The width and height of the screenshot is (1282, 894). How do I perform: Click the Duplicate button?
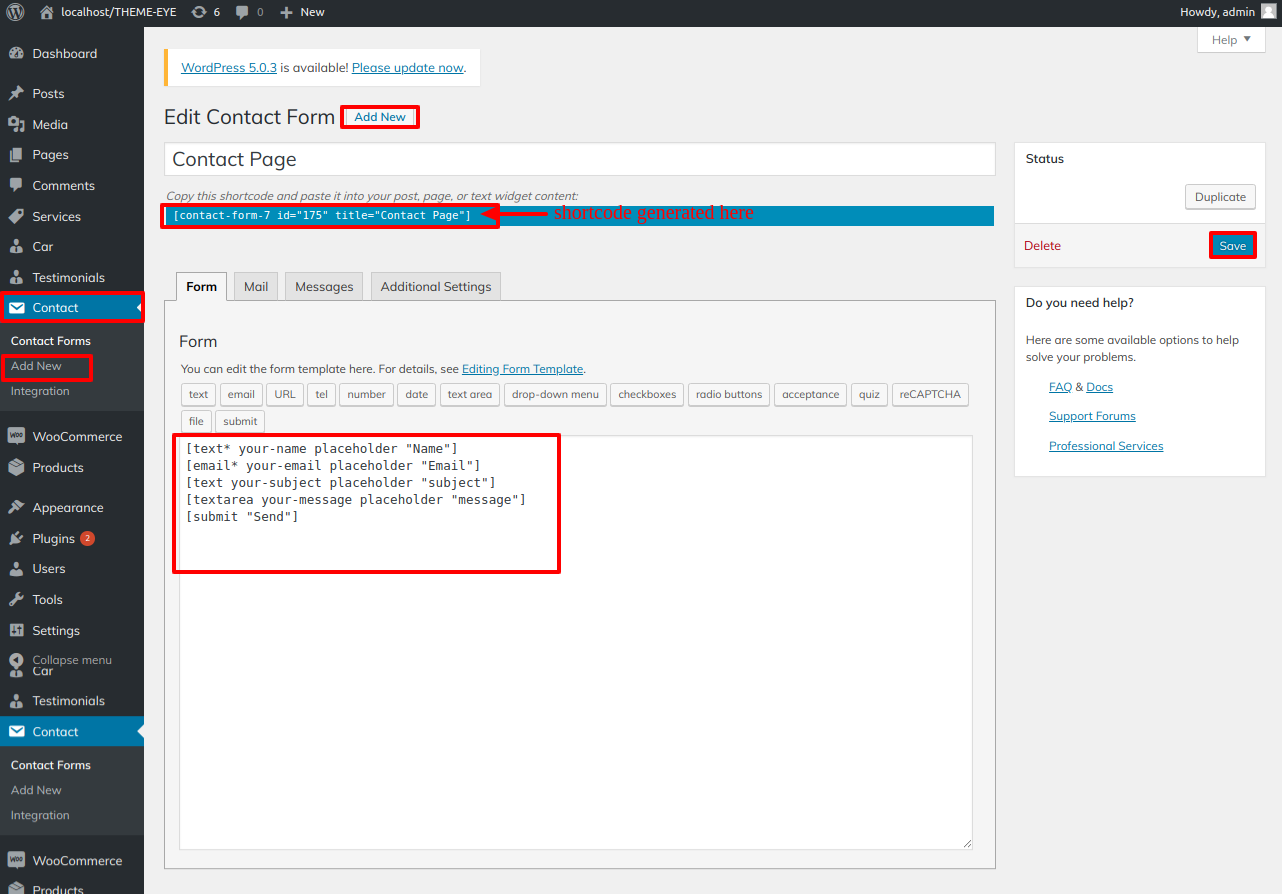pyautogui.click(x=1220, y=197)
